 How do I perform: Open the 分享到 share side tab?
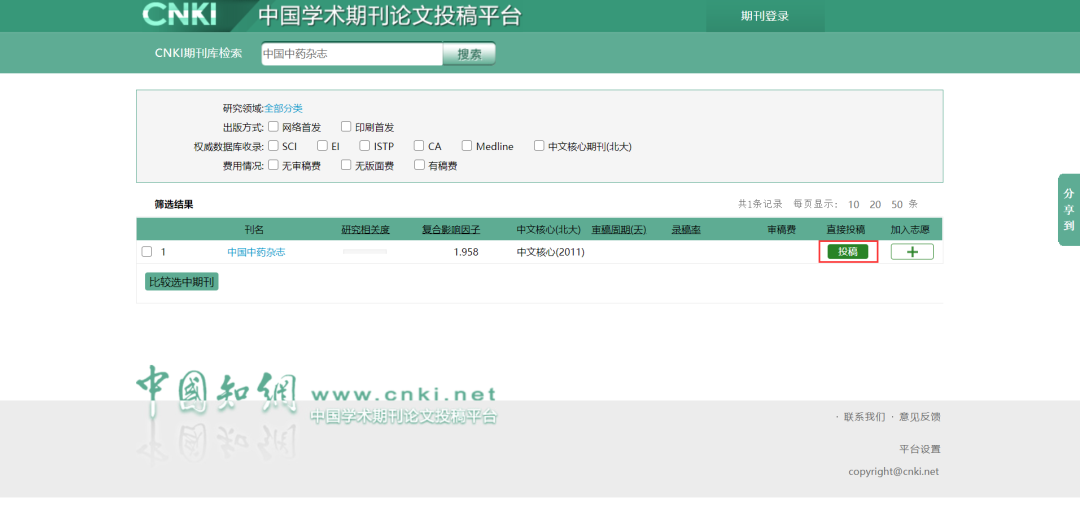pyautogui.click(x=1068, y=209)
